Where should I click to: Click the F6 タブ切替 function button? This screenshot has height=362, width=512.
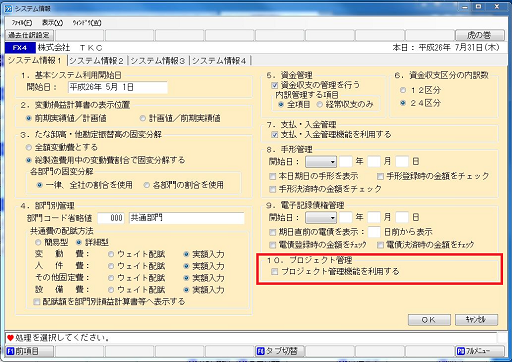pyautogui.click(x=279, y=351)
